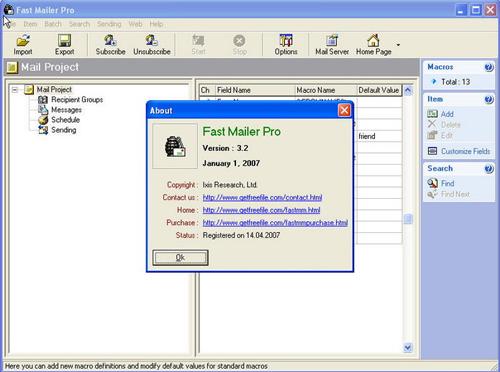This screenshot has height=372, width=500.
Task: Collapse the Search panel header
Action: click(x=459, y=169)
